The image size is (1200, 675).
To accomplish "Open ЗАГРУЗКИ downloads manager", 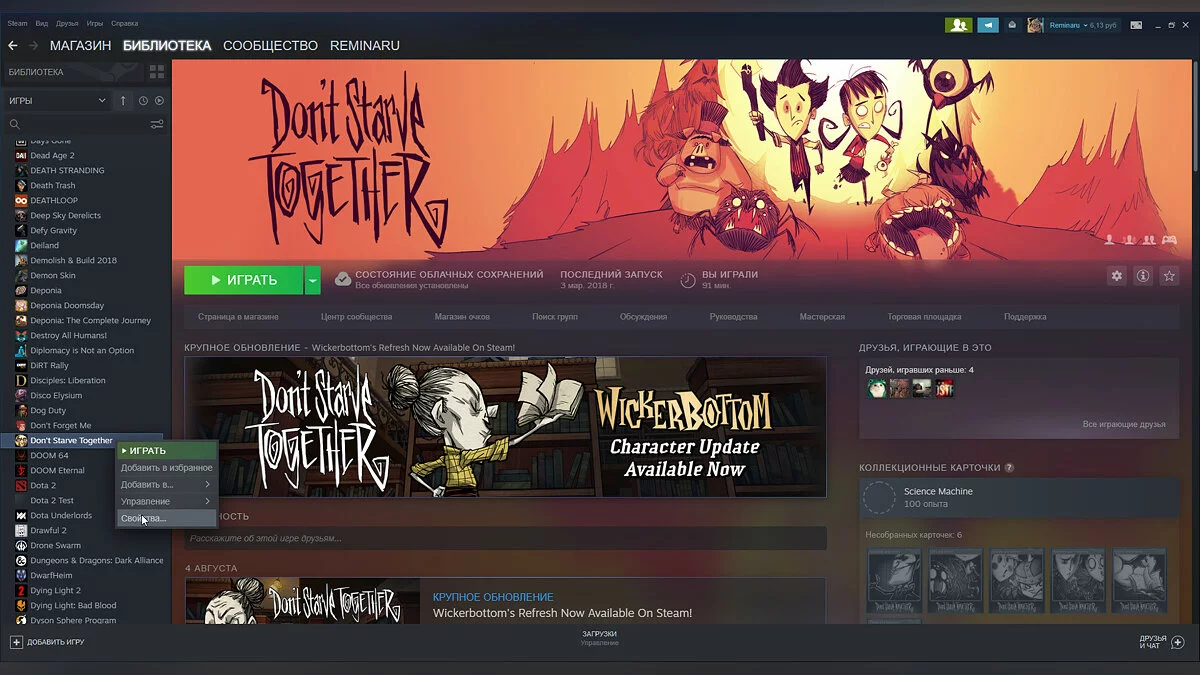I will coord(599,634).
